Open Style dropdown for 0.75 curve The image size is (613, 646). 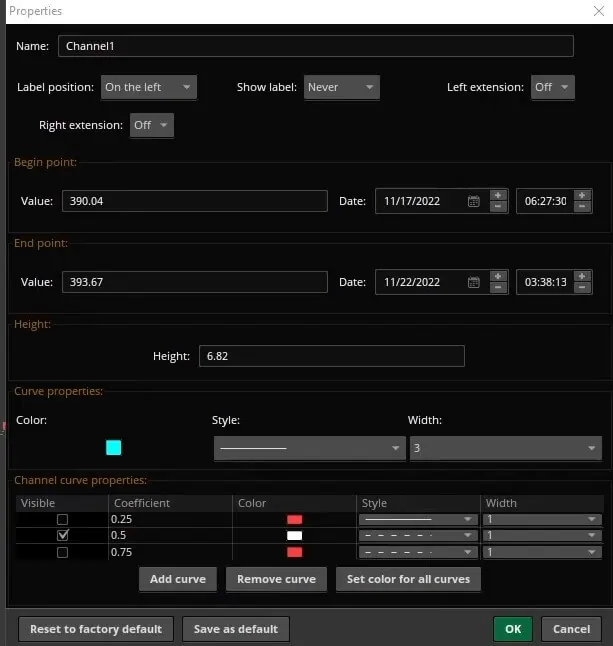point(418,552)
